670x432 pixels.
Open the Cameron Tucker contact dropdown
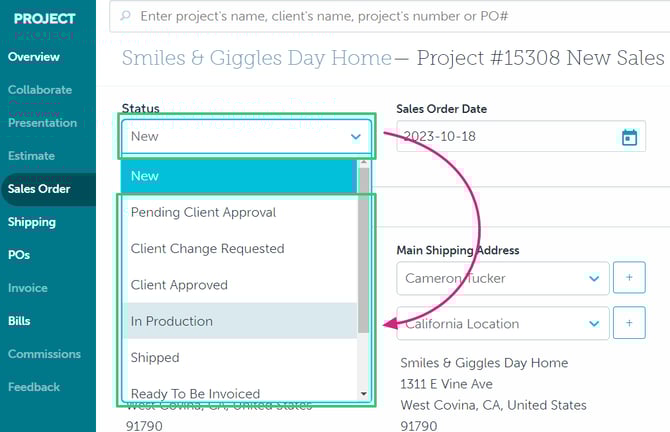pyautogui.click(x=502, y=278)
